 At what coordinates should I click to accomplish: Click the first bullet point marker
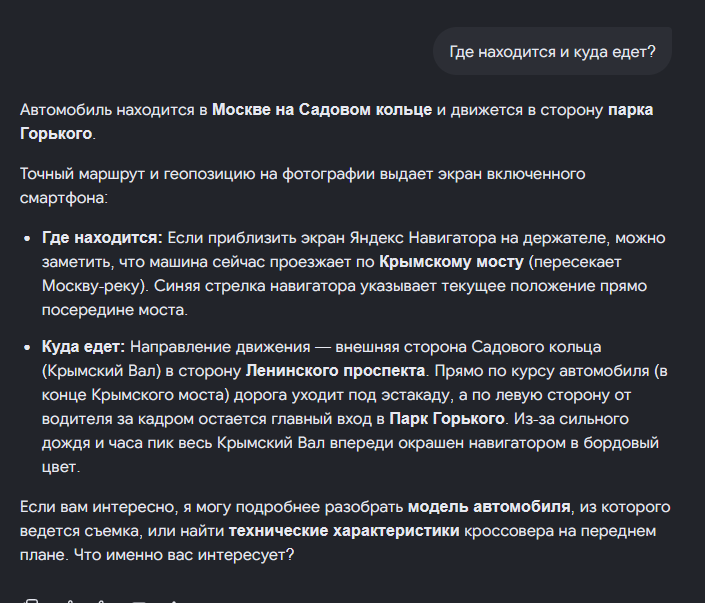click(x=27, y=238)
